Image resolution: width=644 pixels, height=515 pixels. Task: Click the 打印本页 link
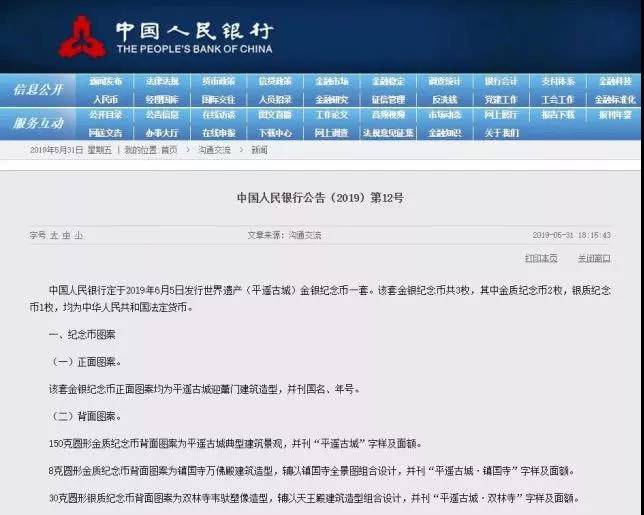pos(541,258)
